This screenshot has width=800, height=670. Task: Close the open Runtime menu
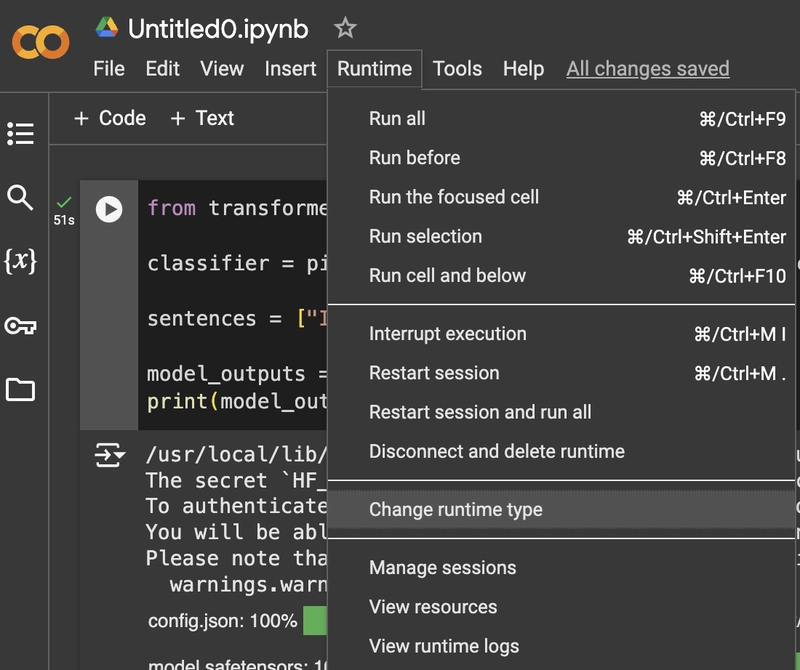[x=374, y=68]
